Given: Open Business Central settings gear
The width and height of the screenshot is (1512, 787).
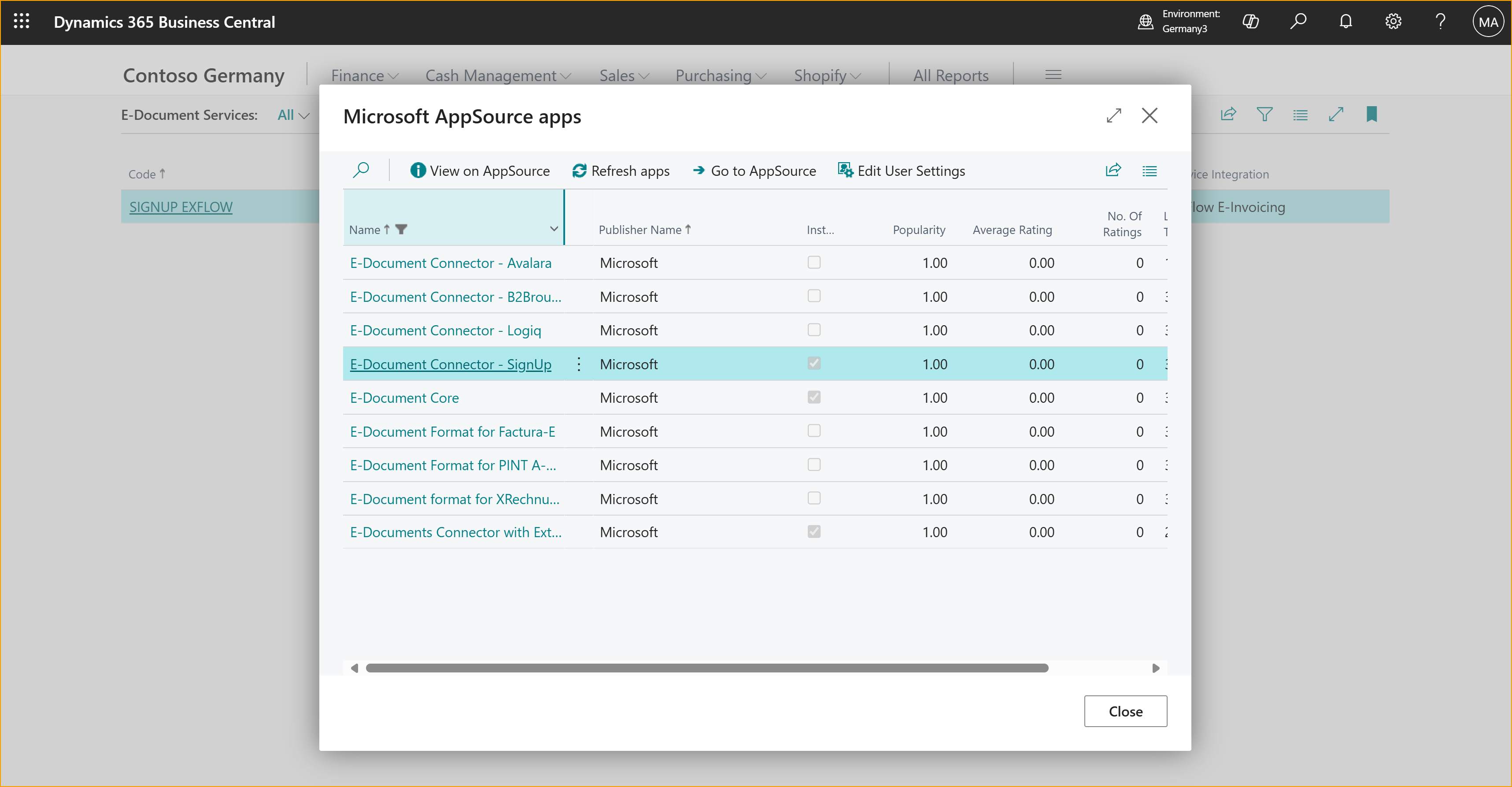Looking at the screenshot, I should click(x=1393, y=22).
